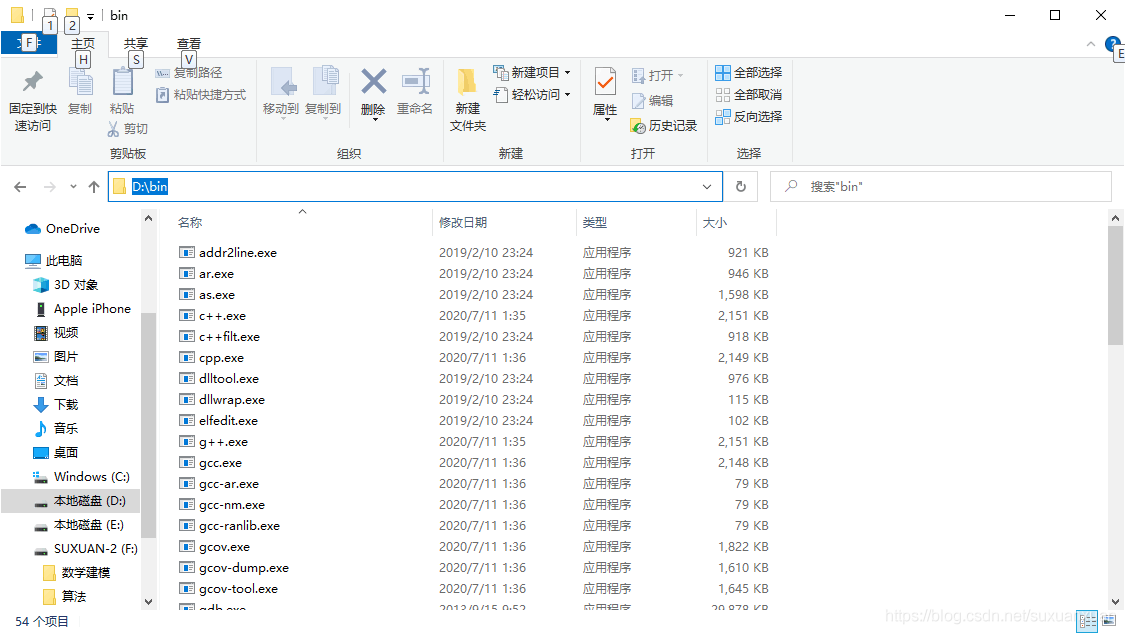Create a New folder (新建文件夹)
The height and width of the screenshot is (634, 1125).
[468, 99]
